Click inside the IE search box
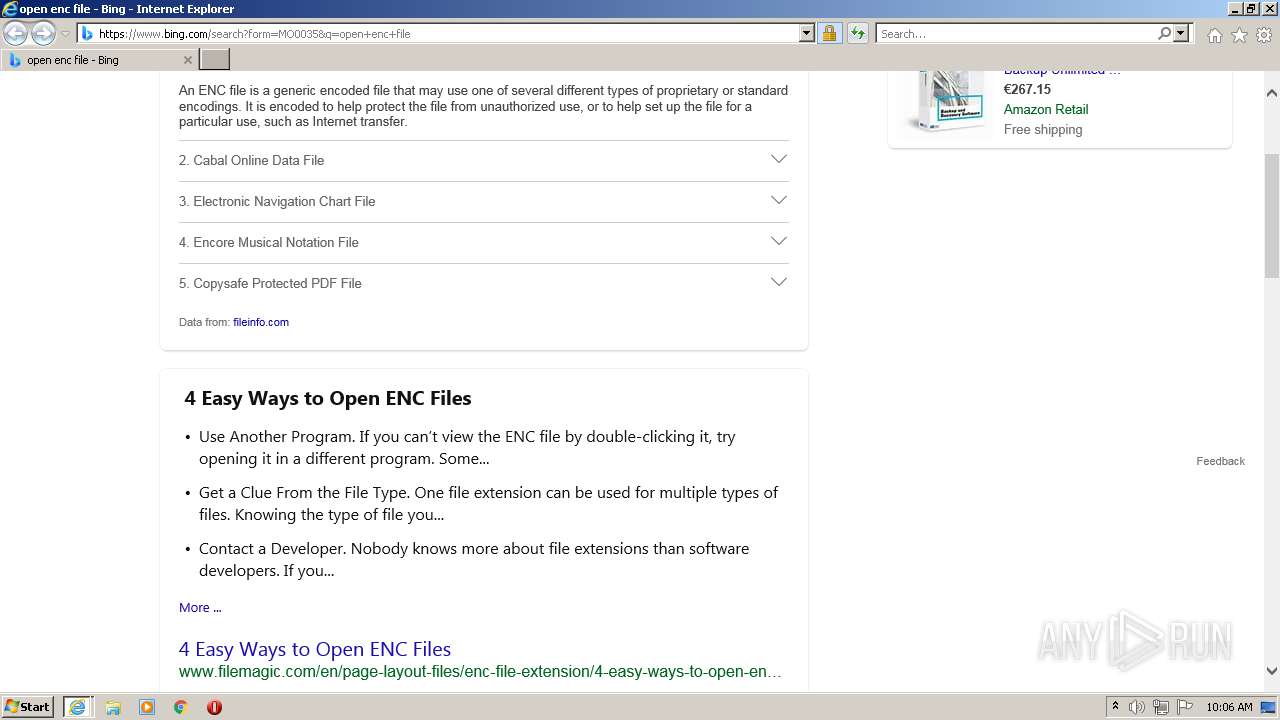Image resolution: width=1280 pixels, height=720 pixels. click(x=1015, y=34)
